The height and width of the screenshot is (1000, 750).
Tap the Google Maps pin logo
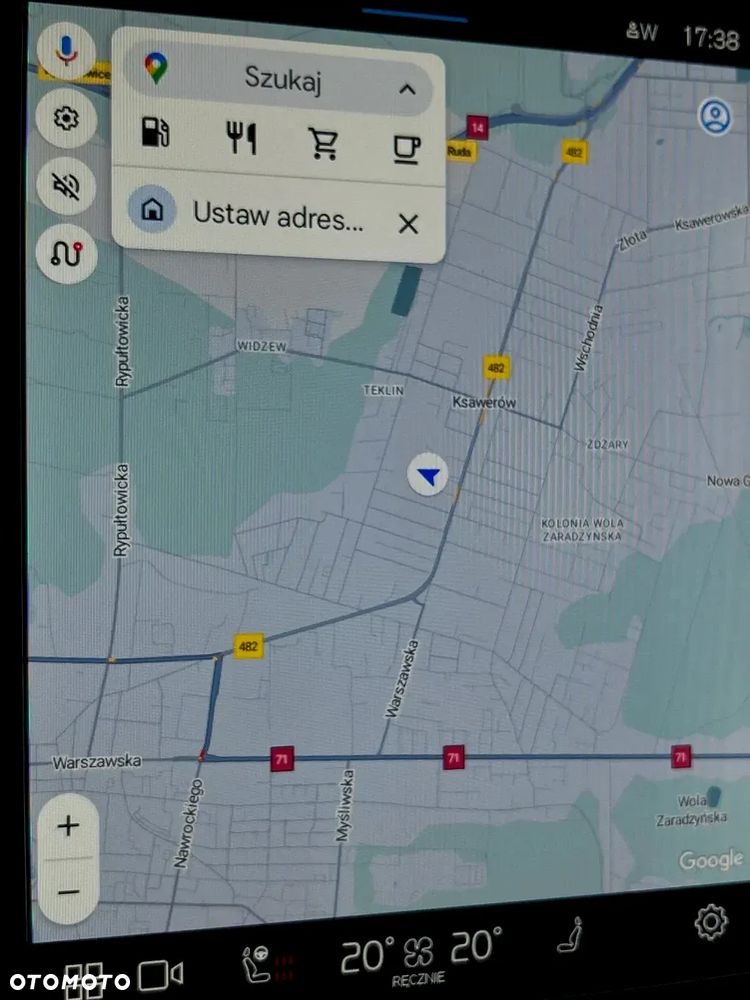156,68
